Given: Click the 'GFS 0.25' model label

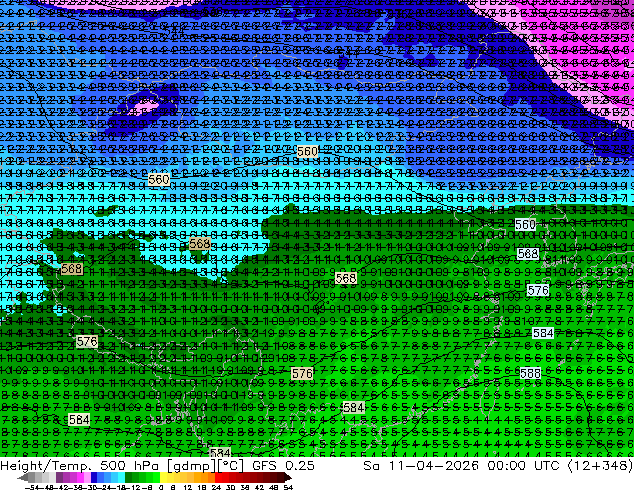Looking at the screenshot, I should 283,466.
